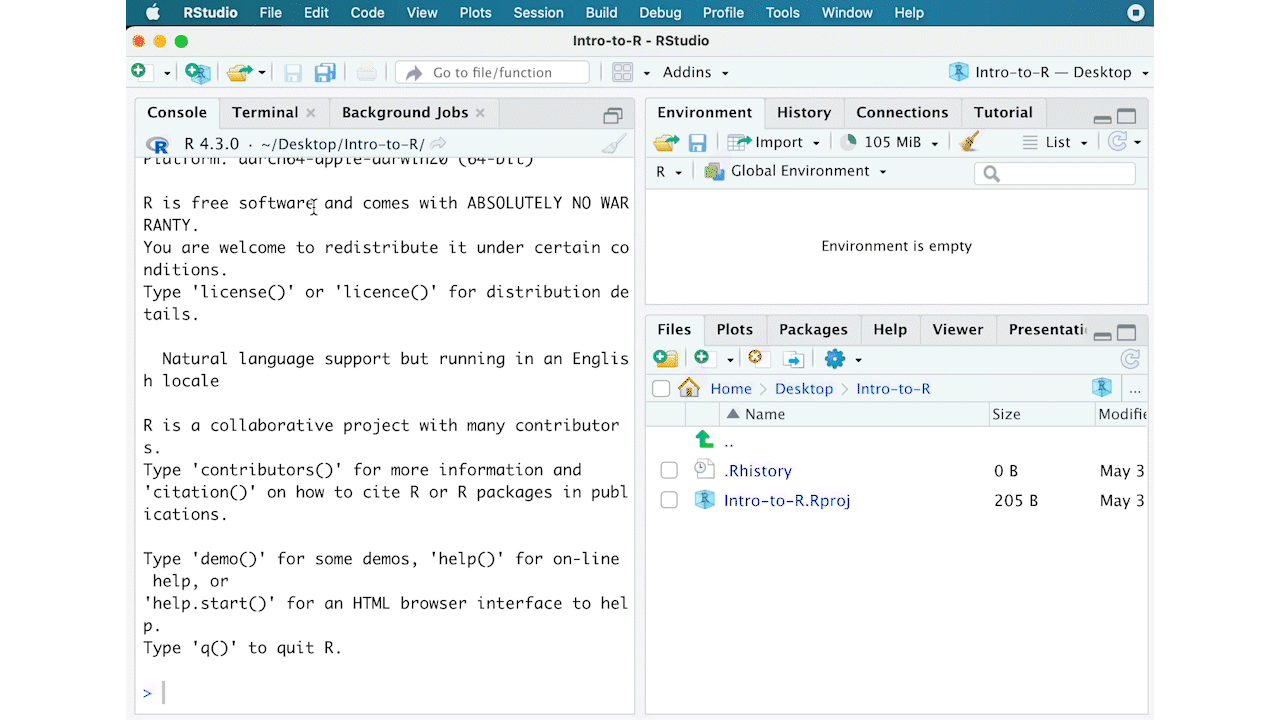Refresh the file listing in Files pane

click(x=1130, y=359)
